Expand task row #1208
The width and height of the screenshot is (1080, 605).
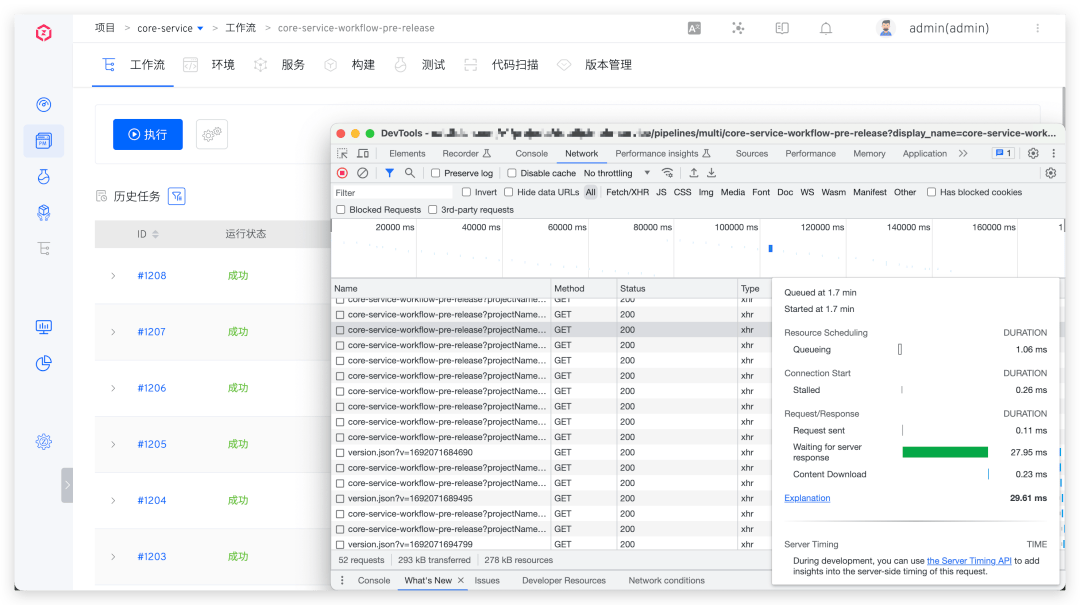[114, 276]
